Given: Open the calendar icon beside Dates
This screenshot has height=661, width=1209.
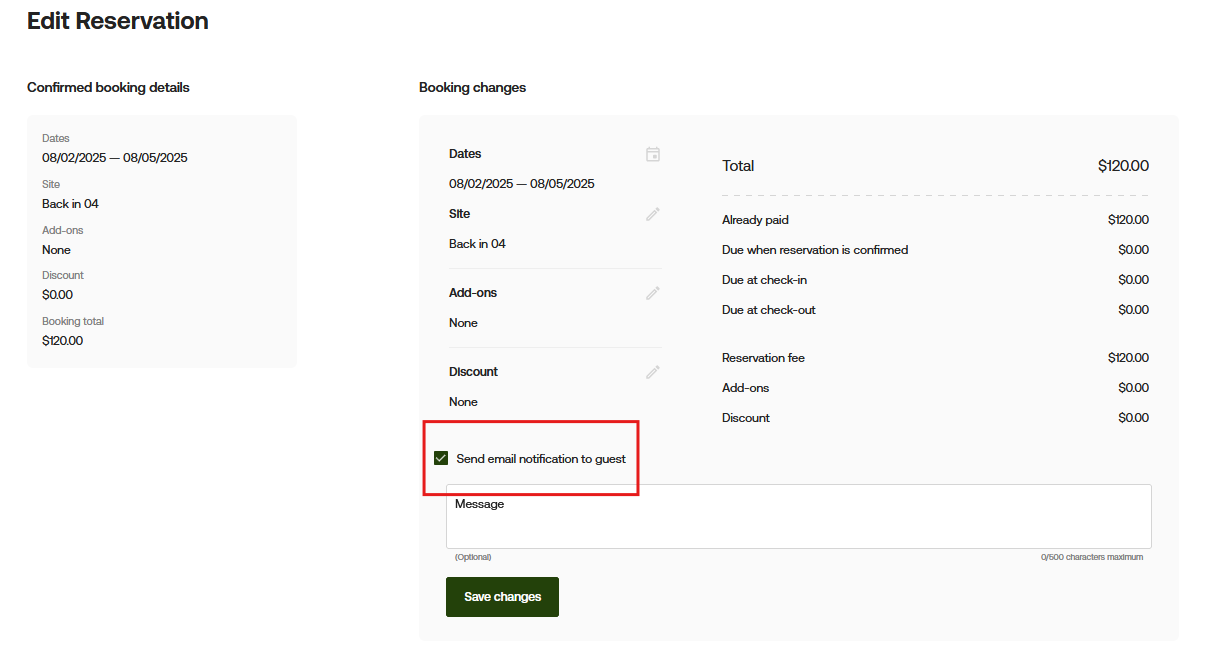Looking at the screenshot, I should point(653,154).
